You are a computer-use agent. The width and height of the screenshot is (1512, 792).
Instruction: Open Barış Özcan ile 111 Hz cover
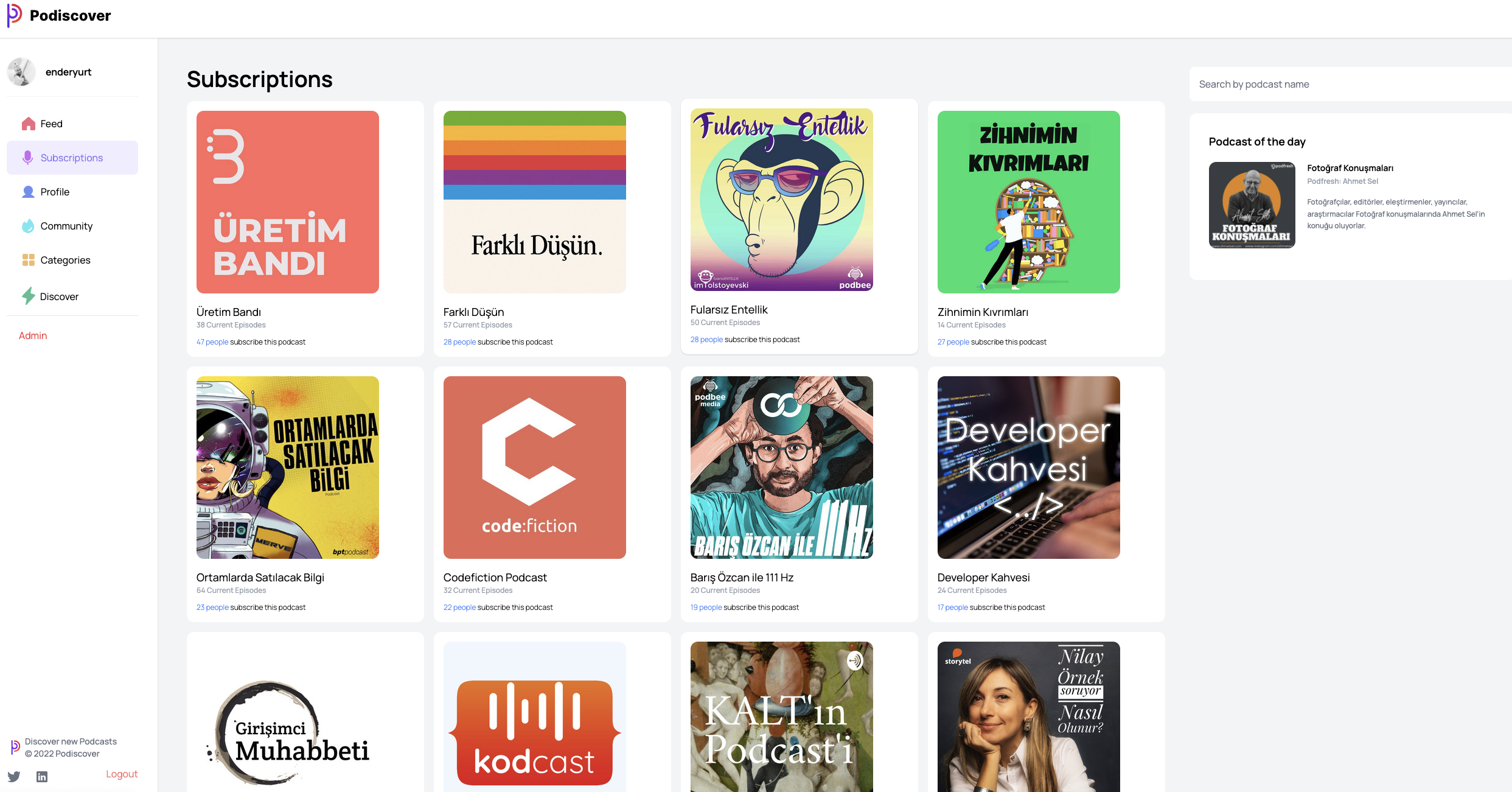coord(782,468)
